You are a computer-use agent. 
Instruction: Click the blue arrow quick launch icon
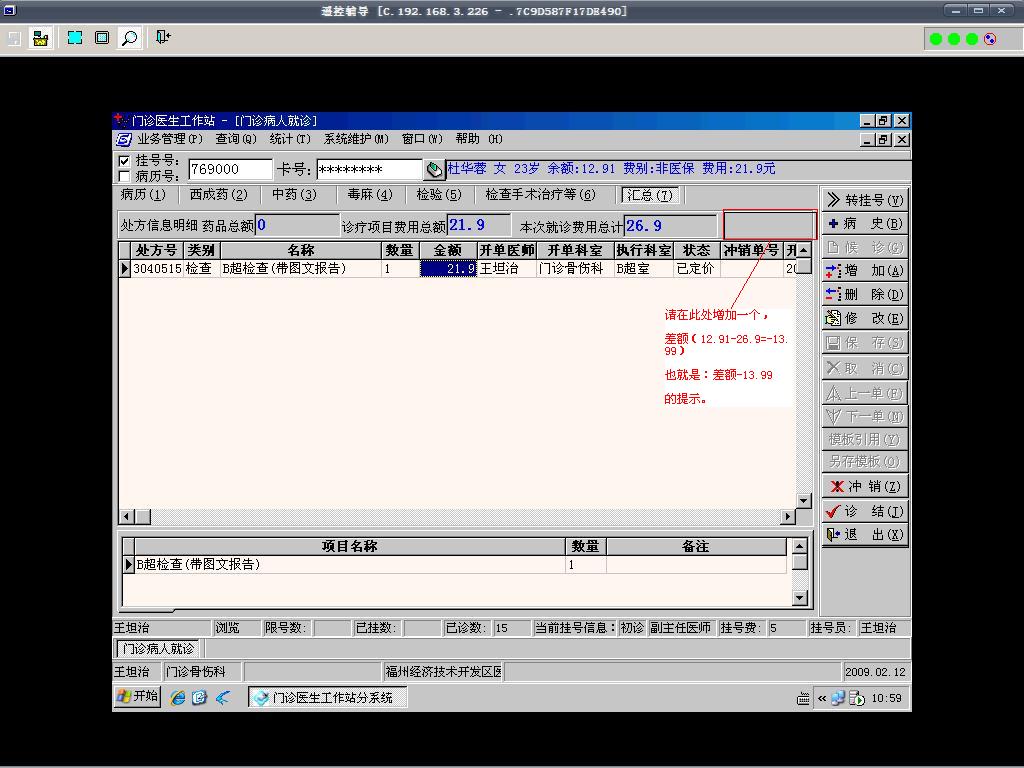[223, 697]
